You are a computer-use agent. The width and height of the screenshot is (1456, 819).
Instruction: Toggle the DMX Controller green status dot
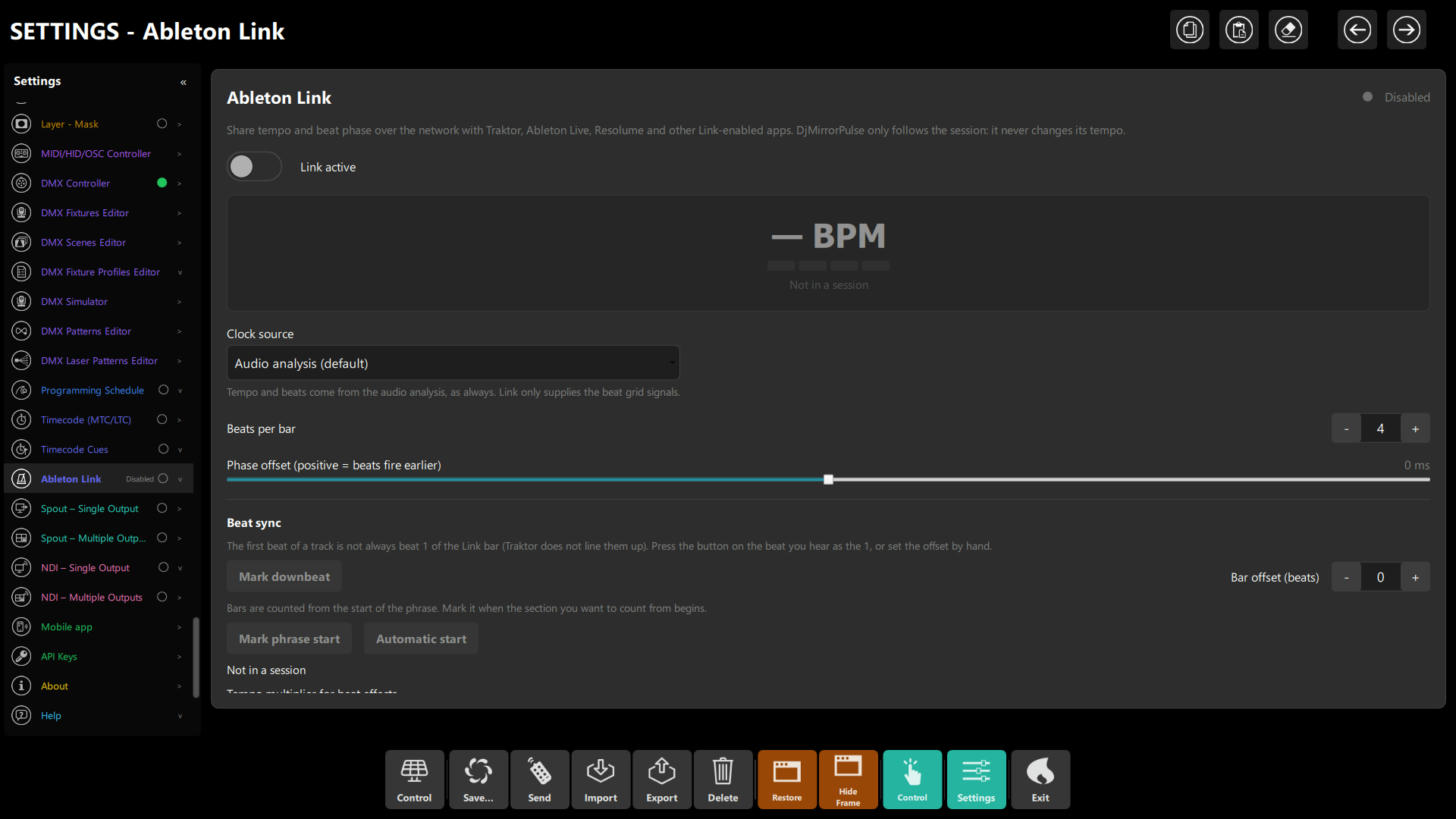click(162, 183)
